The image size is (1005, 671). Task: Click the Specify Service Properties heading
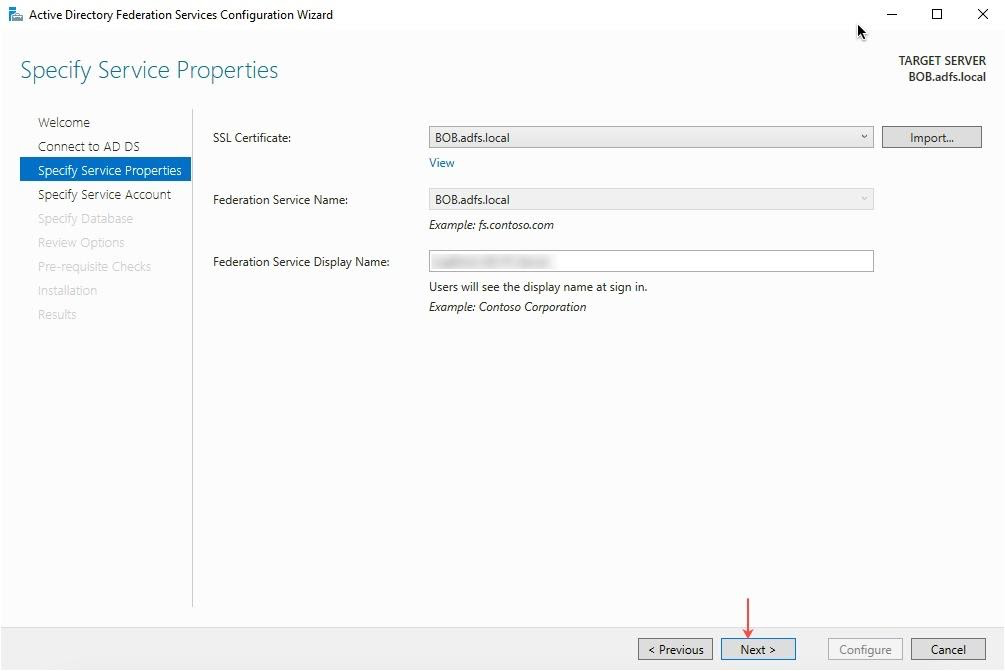tap(149, 70)
